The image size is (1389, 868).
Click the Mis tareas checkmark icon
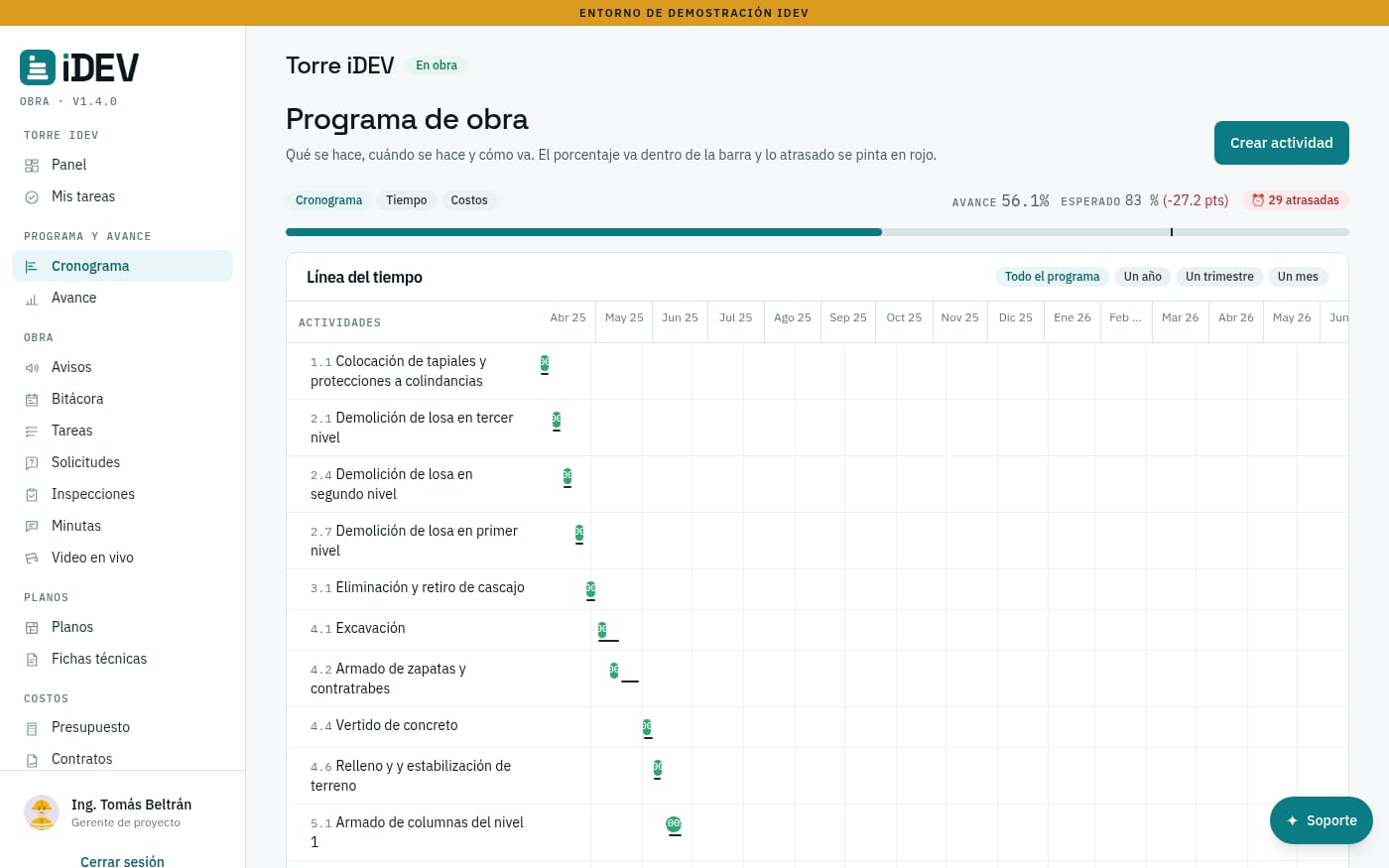32,197
